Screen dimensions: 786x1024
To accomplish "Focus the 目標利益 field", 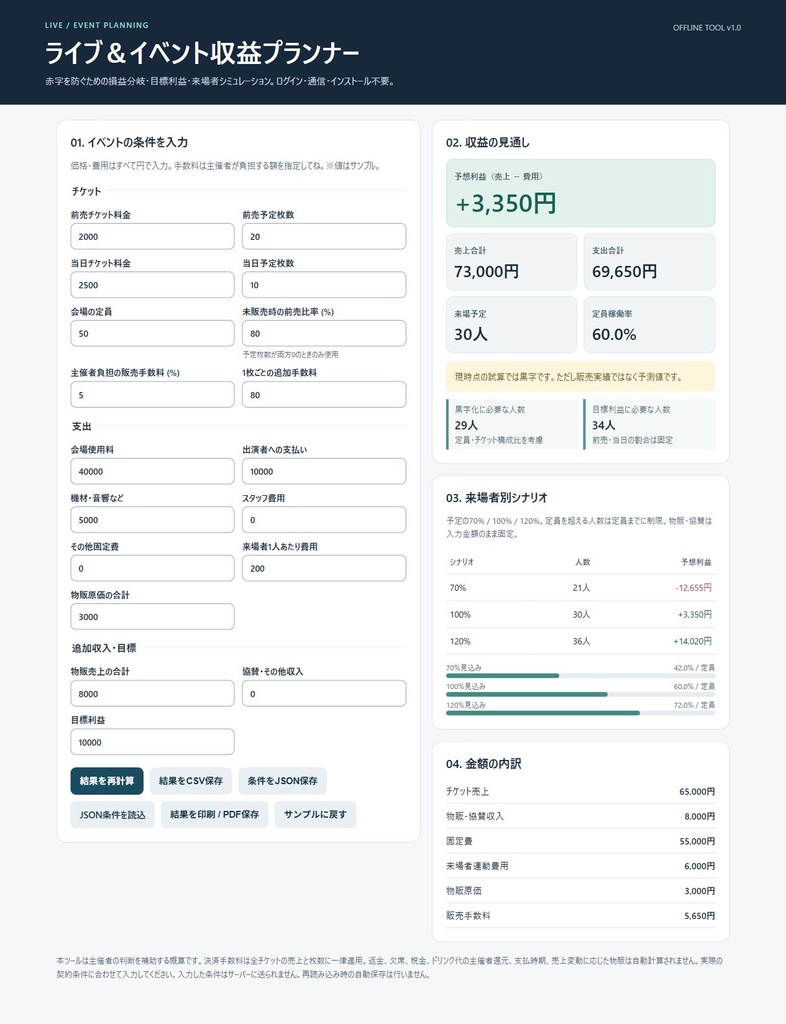I will (x=152, y=742).
